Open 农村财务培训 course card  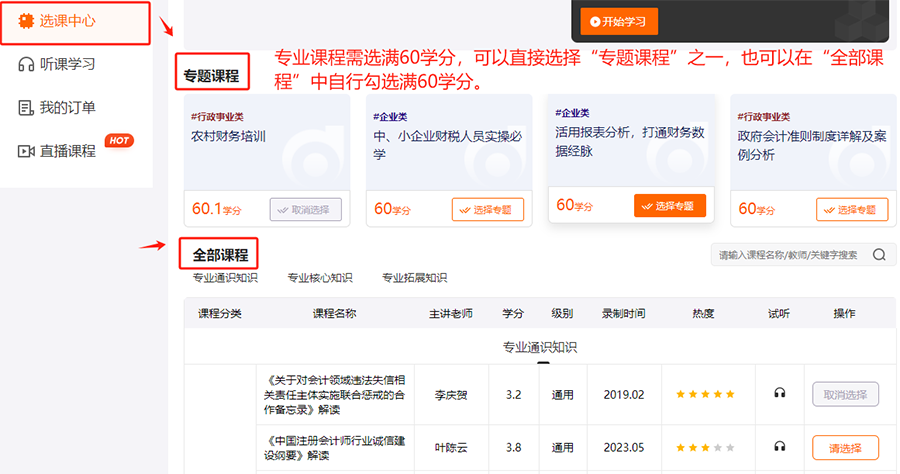(267, 140)
